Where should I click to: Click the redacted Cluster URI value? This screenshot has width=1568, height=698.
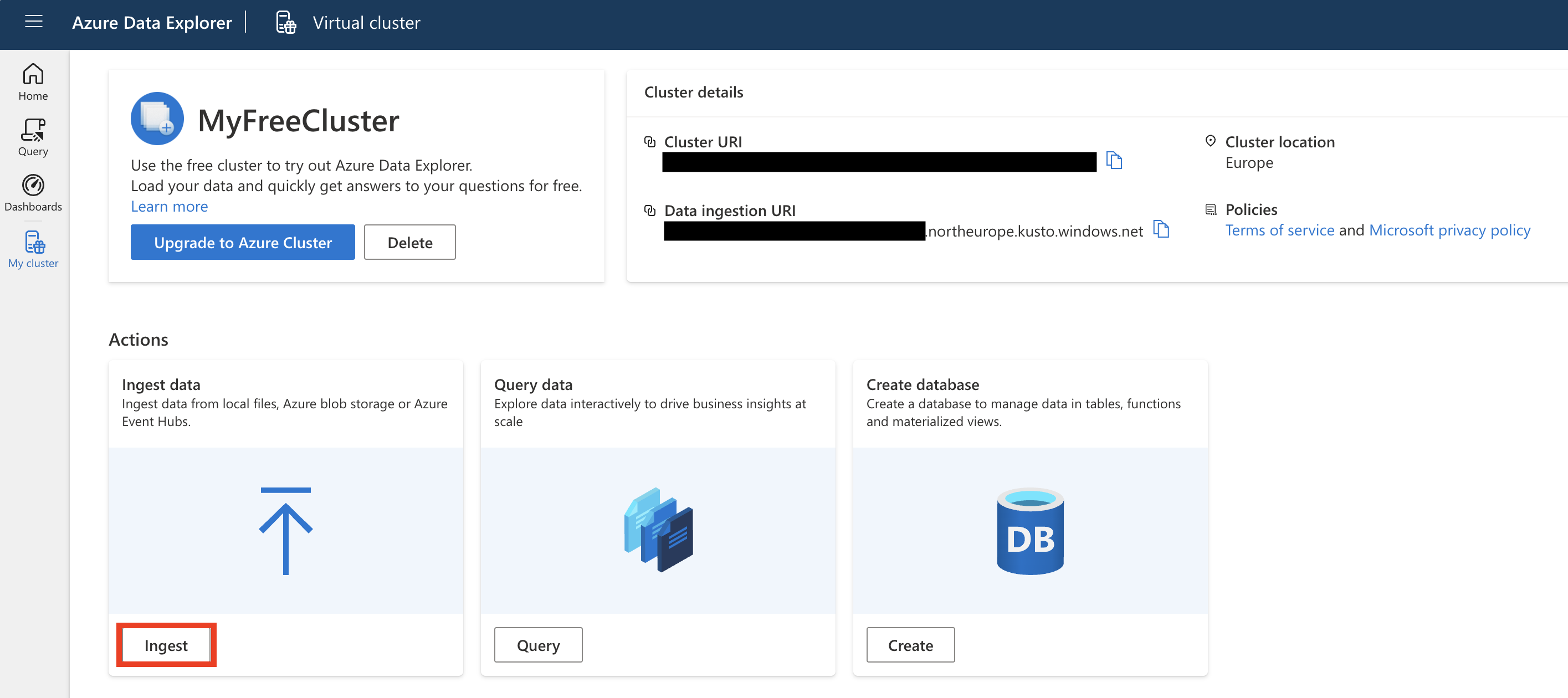pos(879,162)
